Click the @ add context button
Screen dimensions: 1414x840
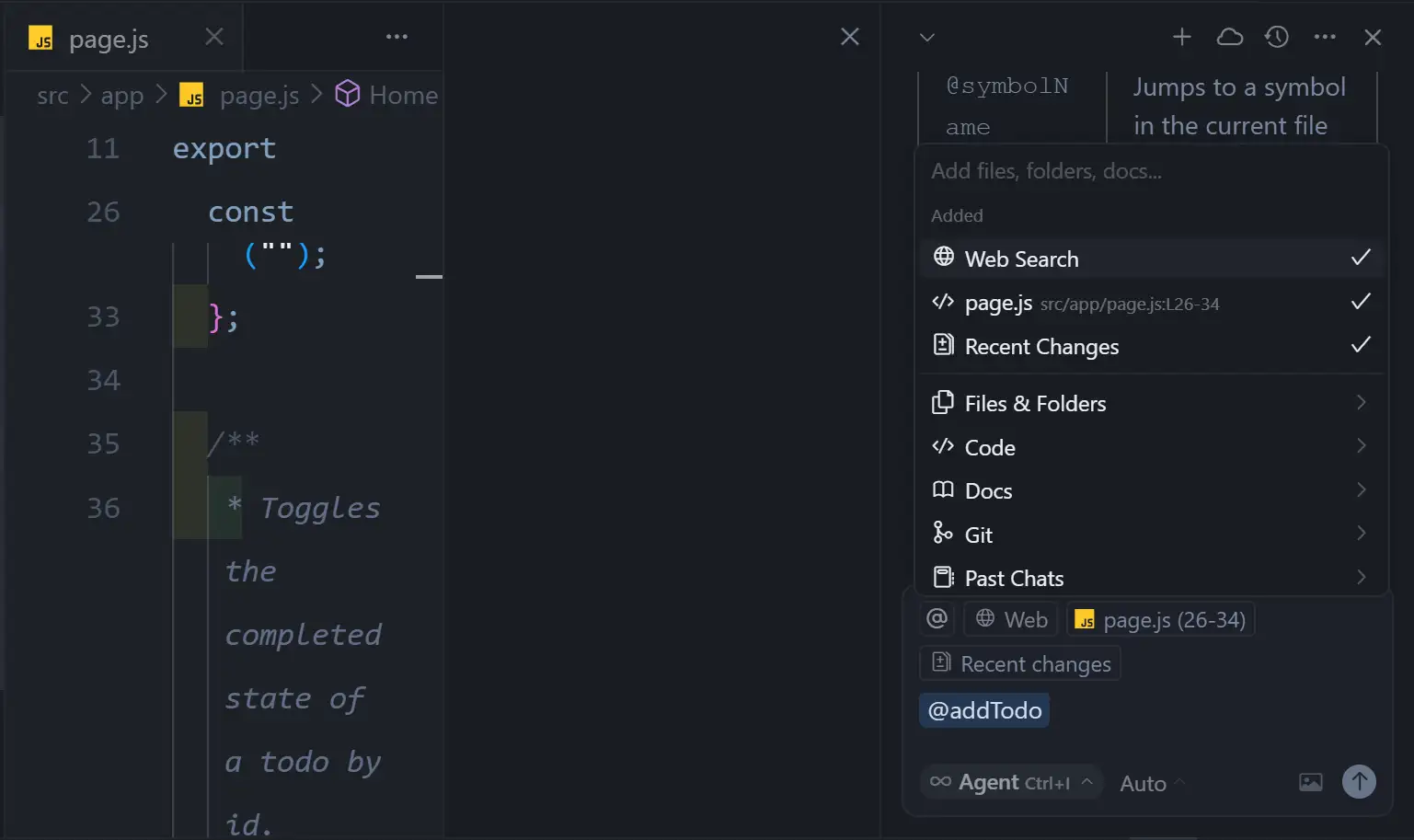pos(937,619)
